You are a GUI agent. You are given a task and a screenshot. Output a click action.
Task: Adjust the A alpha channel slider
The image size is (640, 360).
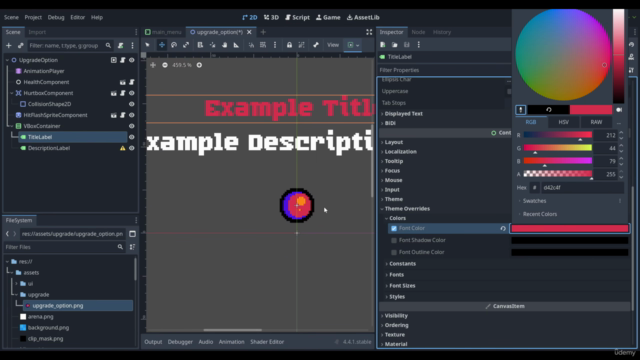(558, 174)
